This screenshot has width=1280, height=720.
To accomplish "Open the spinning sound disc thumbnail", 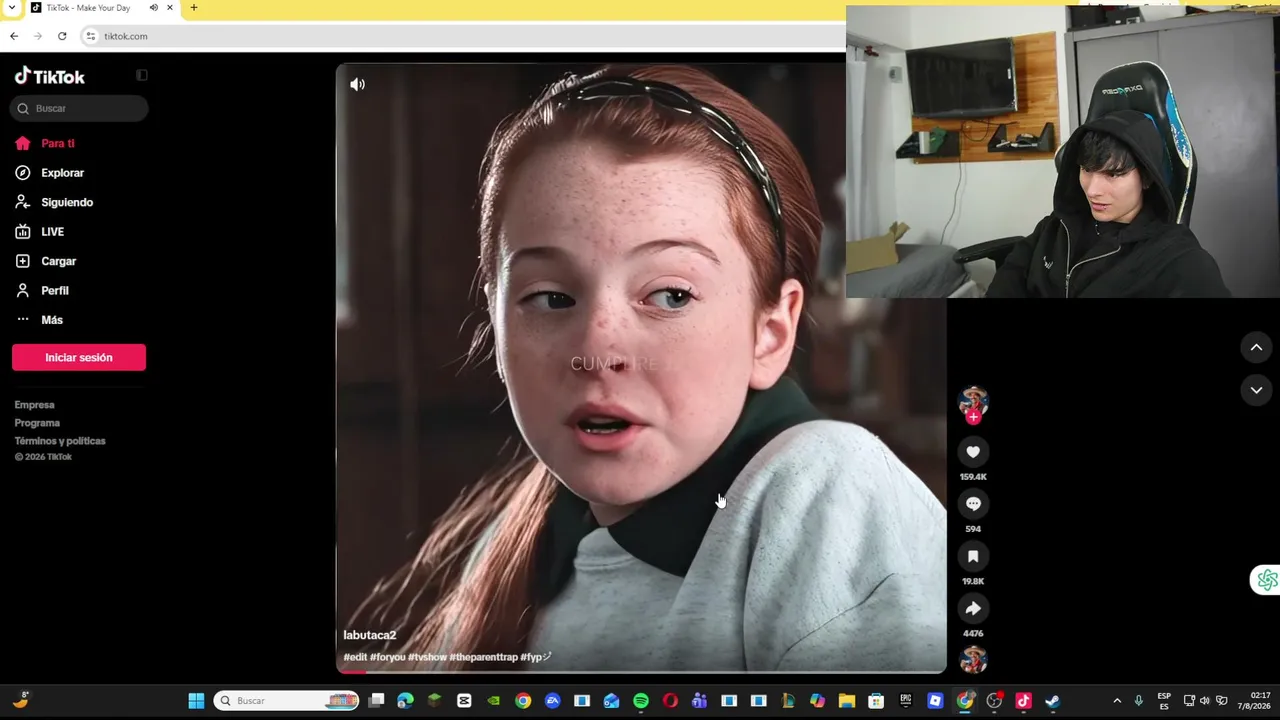I will [973, 660].
